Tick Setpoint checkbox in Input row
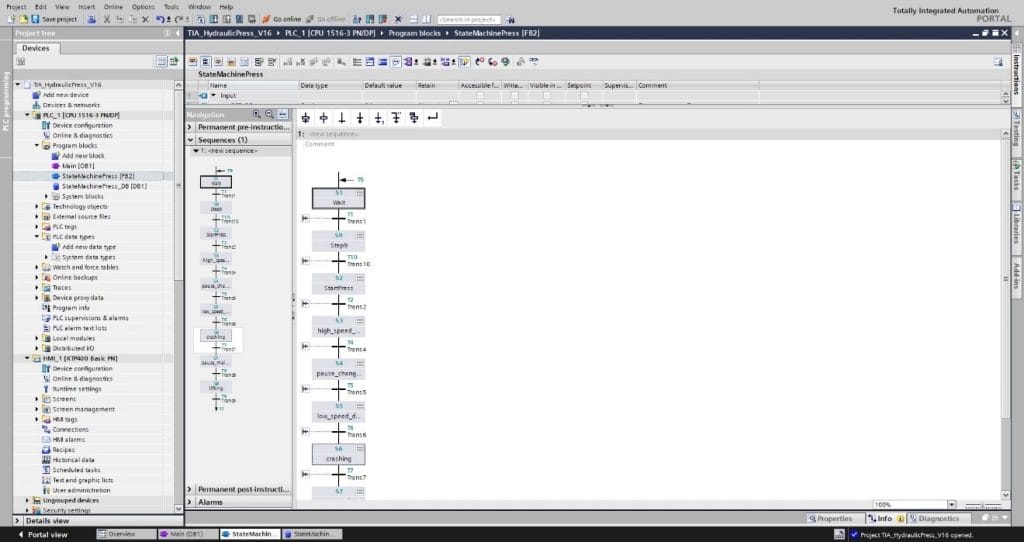 coord(584,95)
